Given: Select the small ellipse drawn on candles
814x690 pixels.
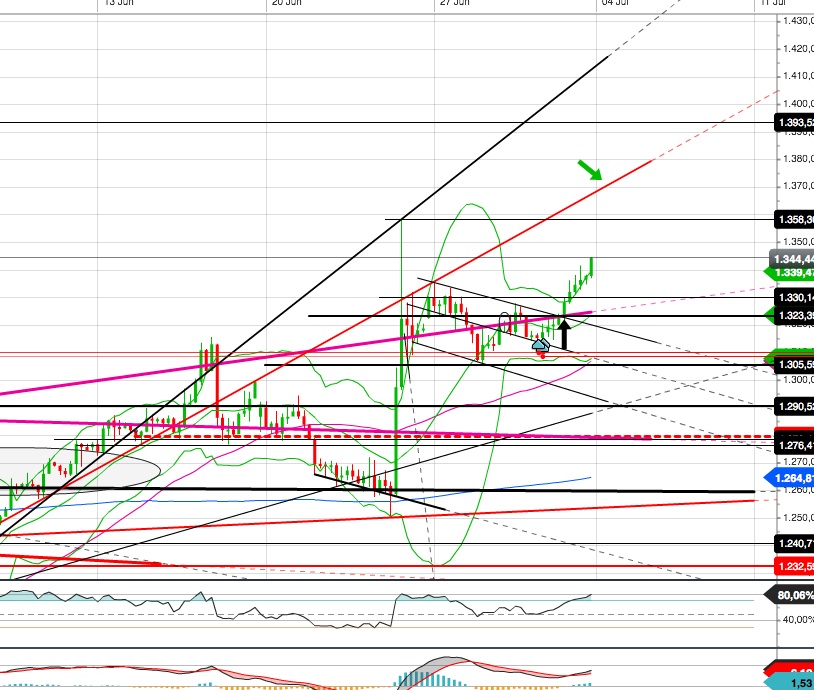Looking at the screenshot, I should (504, 321).
